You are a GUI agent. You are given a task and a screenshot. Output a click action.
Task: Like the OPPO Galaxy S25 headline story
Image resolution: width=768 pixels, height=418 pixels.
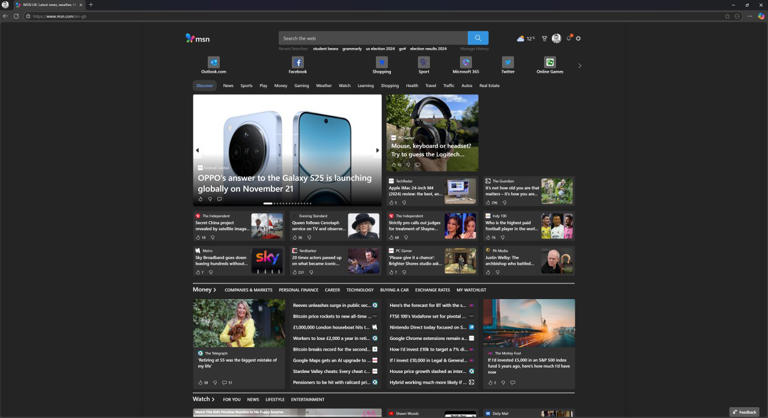[x=200, y=199]
